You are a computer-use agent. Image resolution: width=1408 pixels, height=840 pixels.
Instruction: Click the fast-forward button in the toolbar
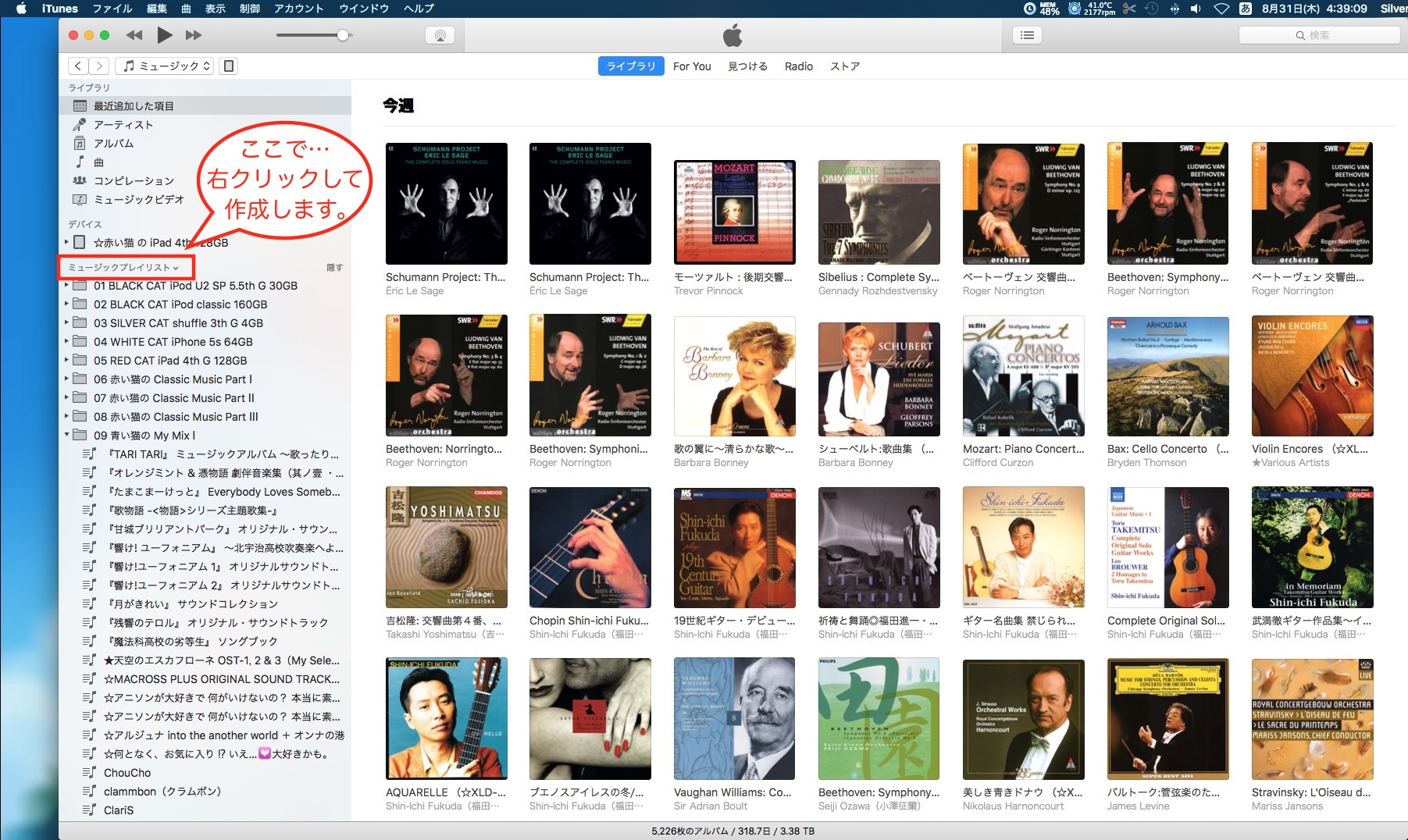coord(194,35)
